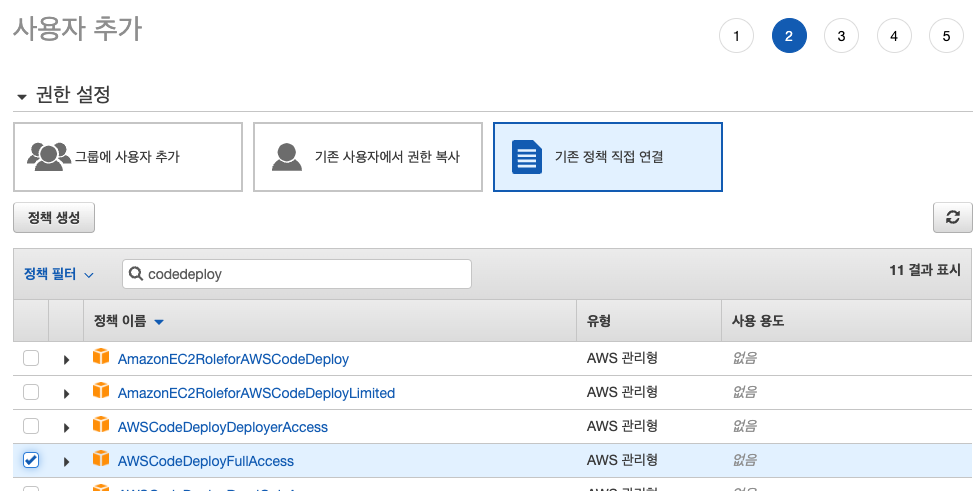Check the AWSCodeDeployDeployerAccess policy checkbox
The height and width of the screenshot is (491, 980).
tap(31, 426)
